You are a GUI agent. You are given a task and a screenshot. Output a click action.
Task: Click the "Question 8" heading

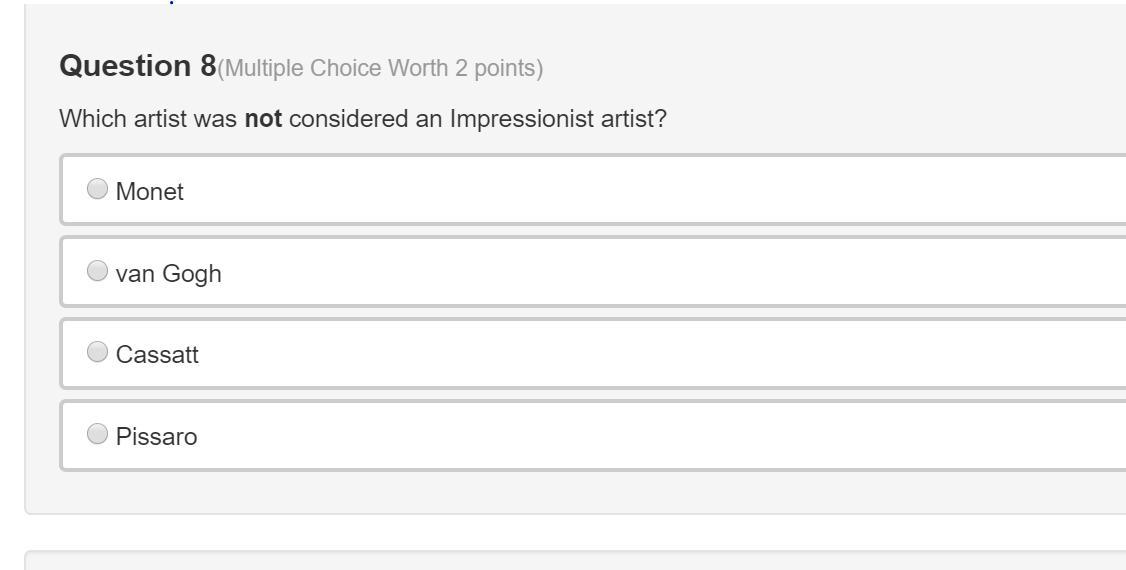[x=138, y=66]
